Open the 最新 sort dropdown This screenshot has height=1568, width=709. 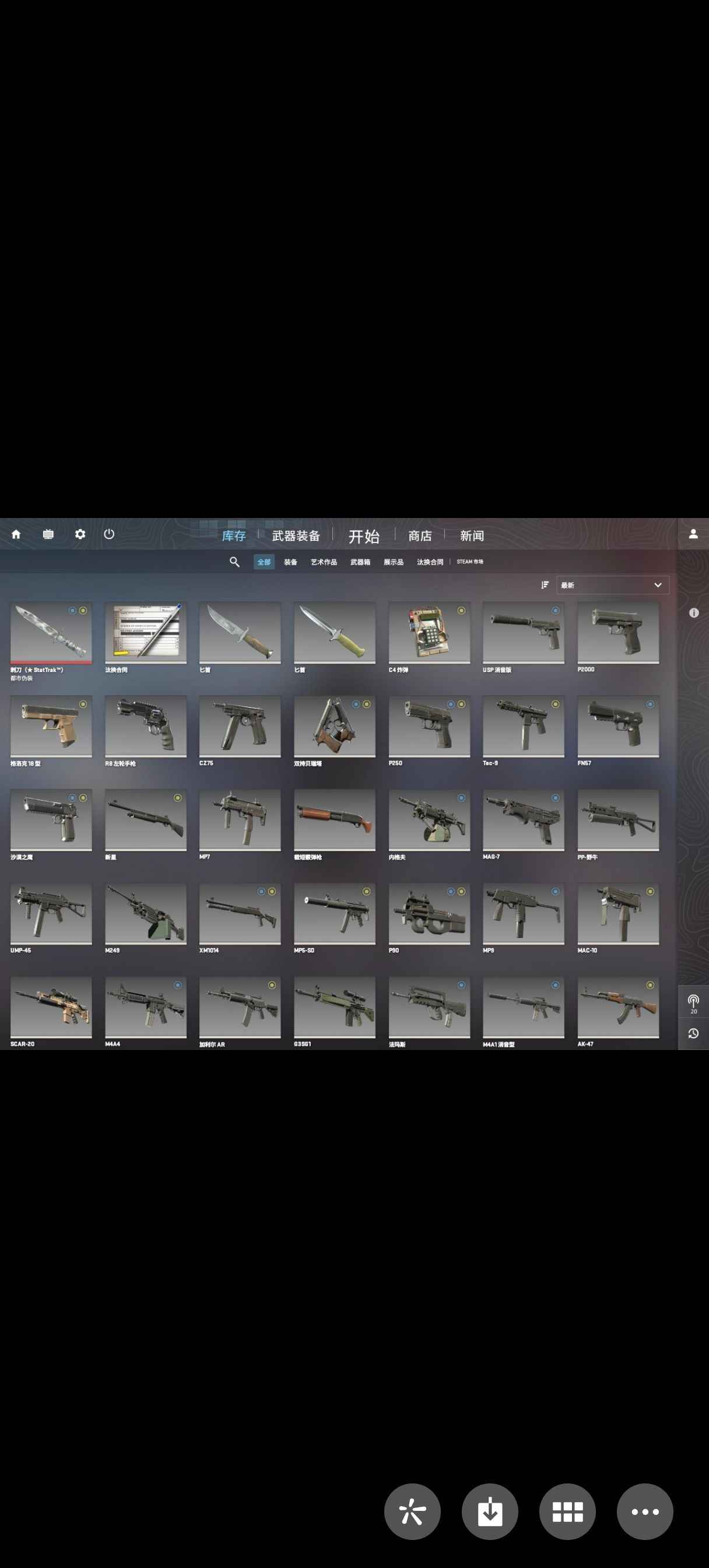pyautogui.click(x=613, y=585)
